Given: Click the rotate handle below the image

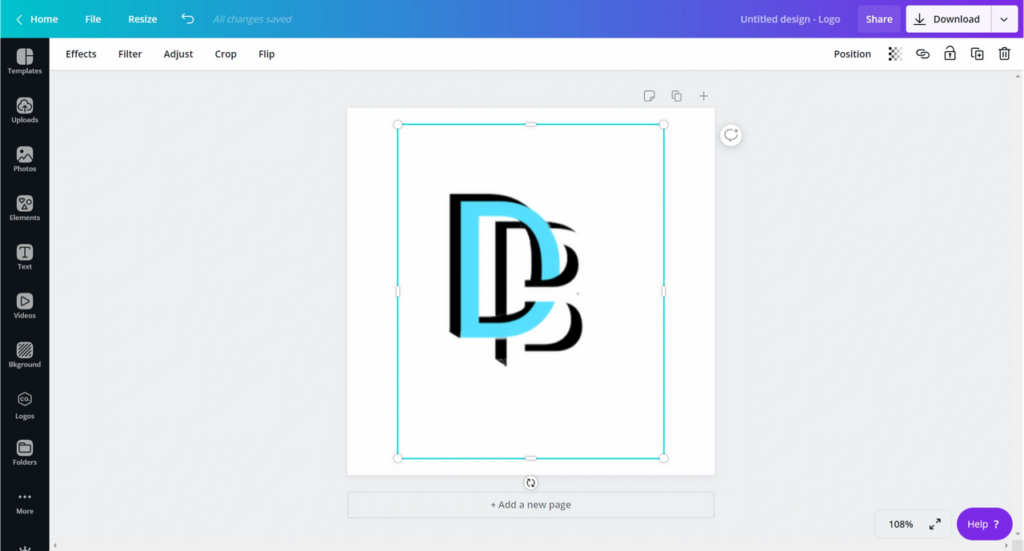Looking at the screenshot, I should [x=530, y=483].
